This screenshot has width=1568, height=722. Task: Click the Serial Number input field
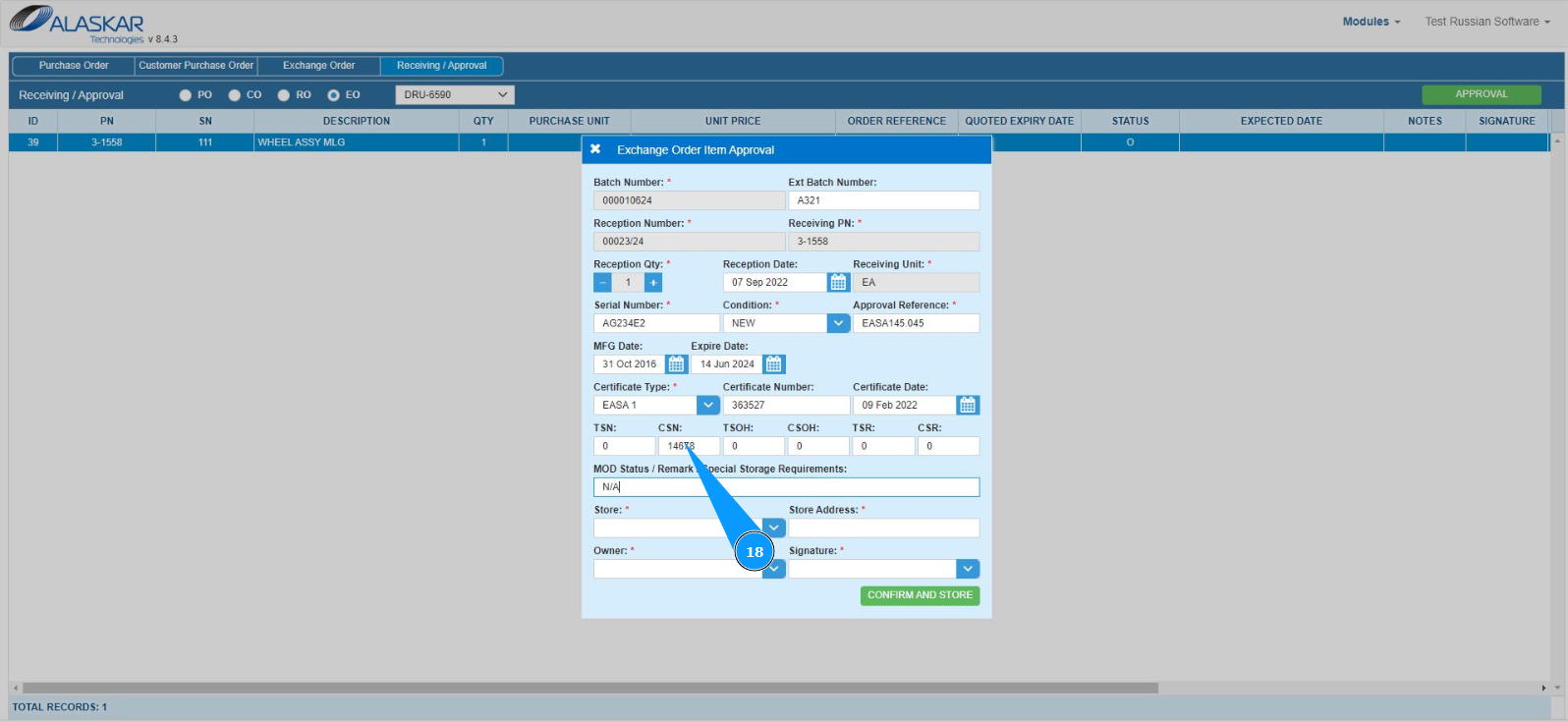tap(656, 323)
